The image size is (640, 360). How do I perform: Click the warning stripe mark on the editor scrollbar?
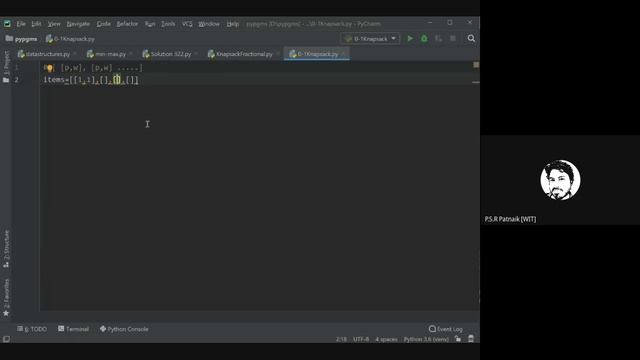476,82
